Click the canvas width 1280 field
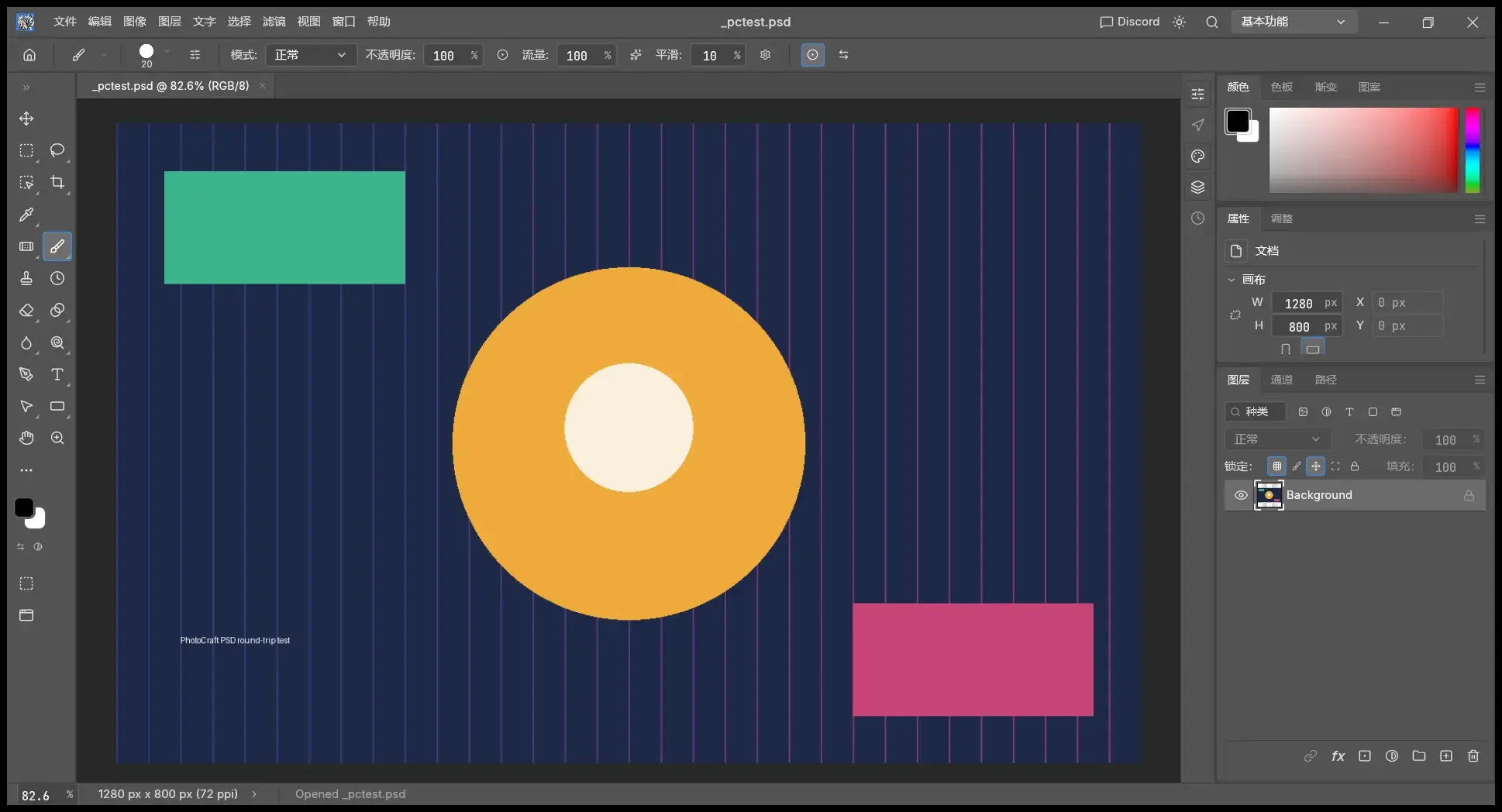Screen dimensions: 1502x812 [x=1307, y=304]
